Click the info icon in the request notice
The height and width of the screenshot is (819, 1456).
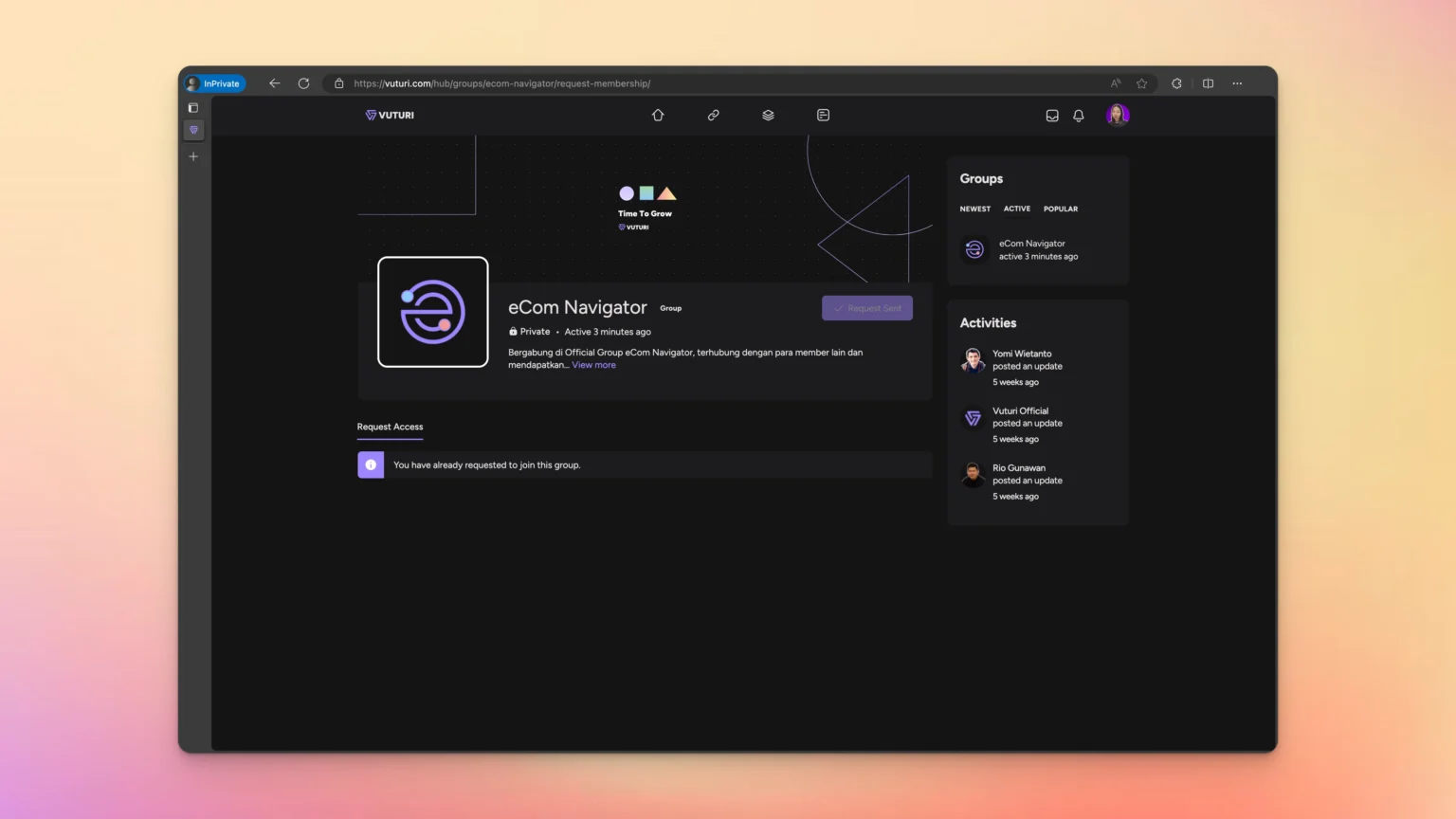(x=371, y=464)
